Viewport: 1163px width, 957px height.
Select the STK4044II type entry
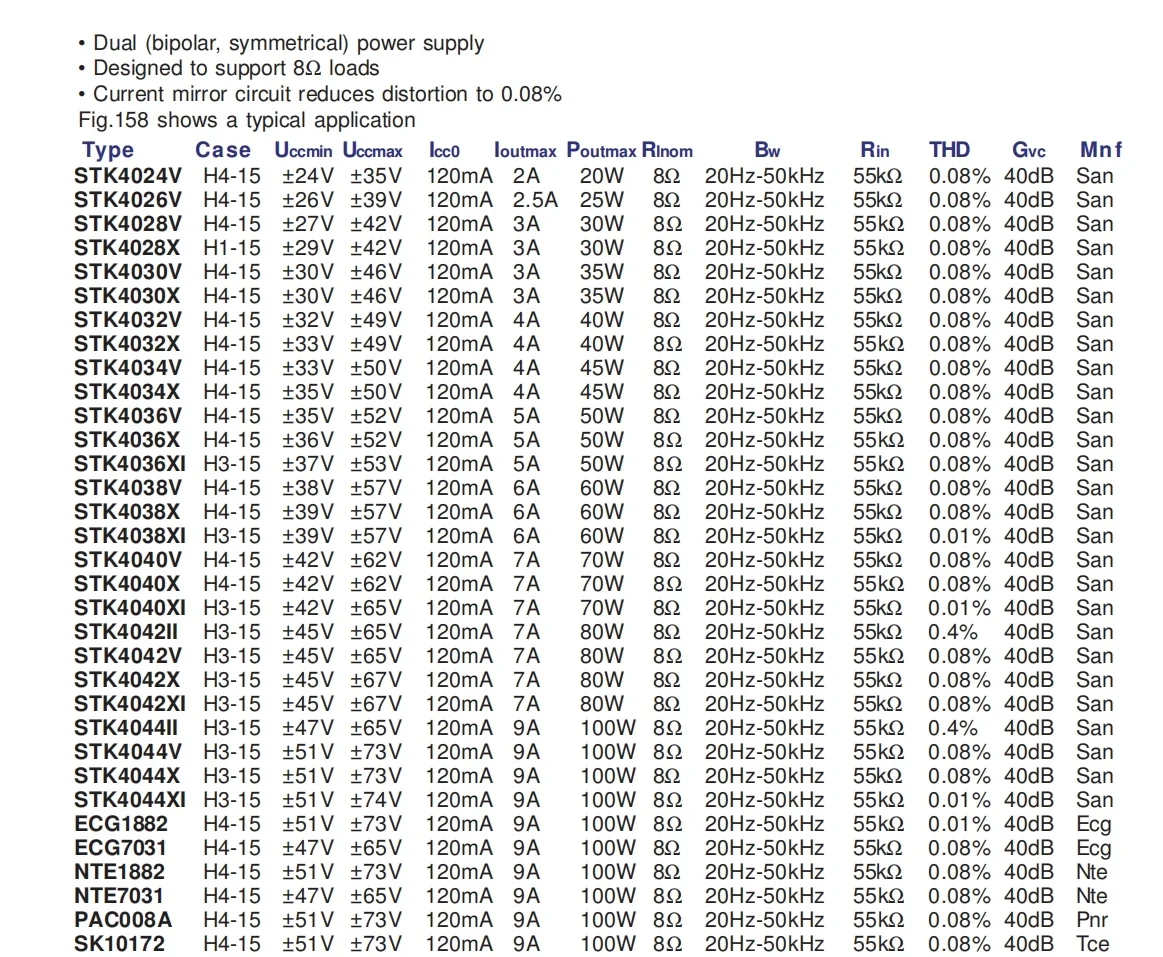click(126, 728)
